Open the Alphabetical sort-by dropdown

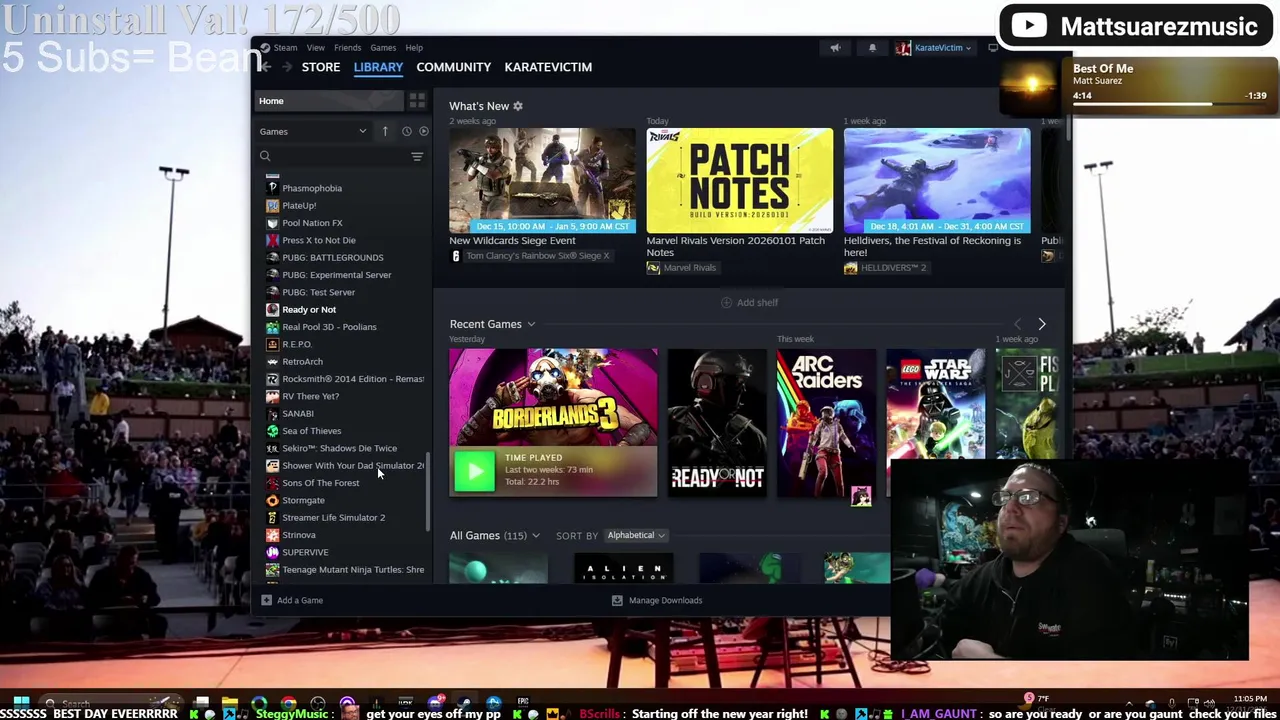click(x=636, y=535)
